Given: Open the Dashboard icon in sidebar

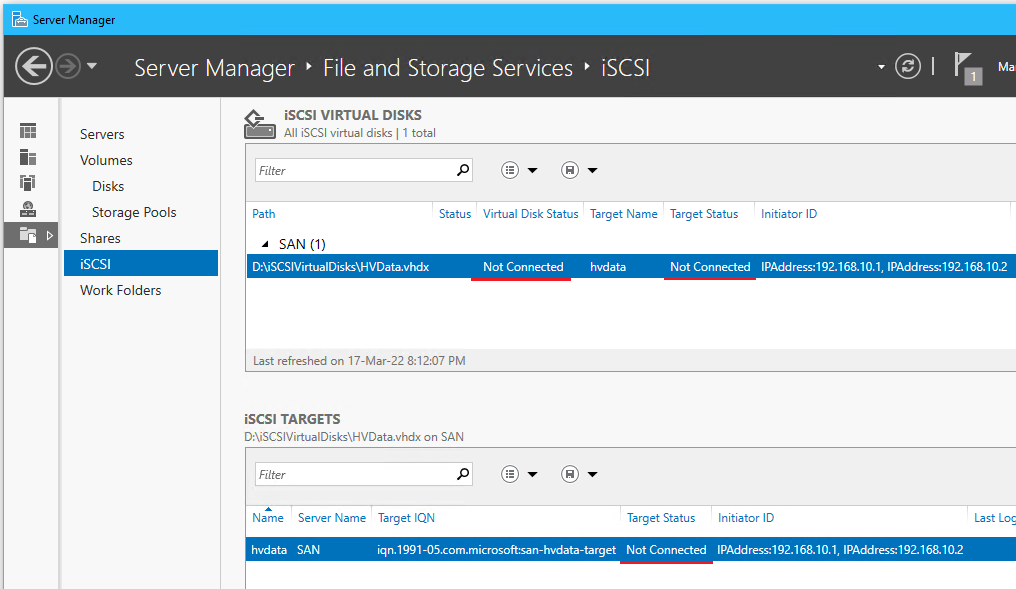Looking at the screenshot, I should 28,131.
